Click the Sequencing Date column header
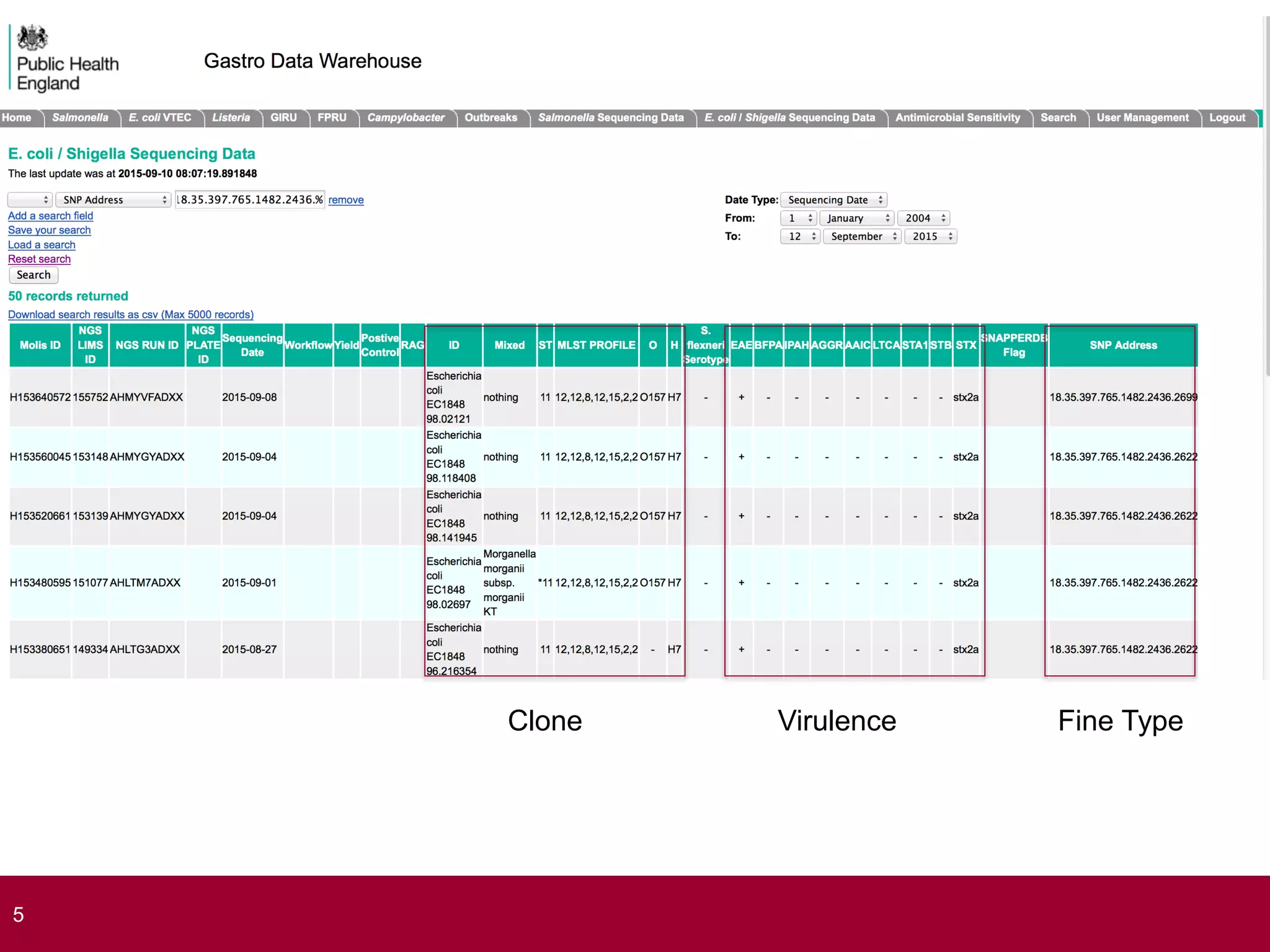The width and height of the screenshot is (1270, 952). click(252, 345)
